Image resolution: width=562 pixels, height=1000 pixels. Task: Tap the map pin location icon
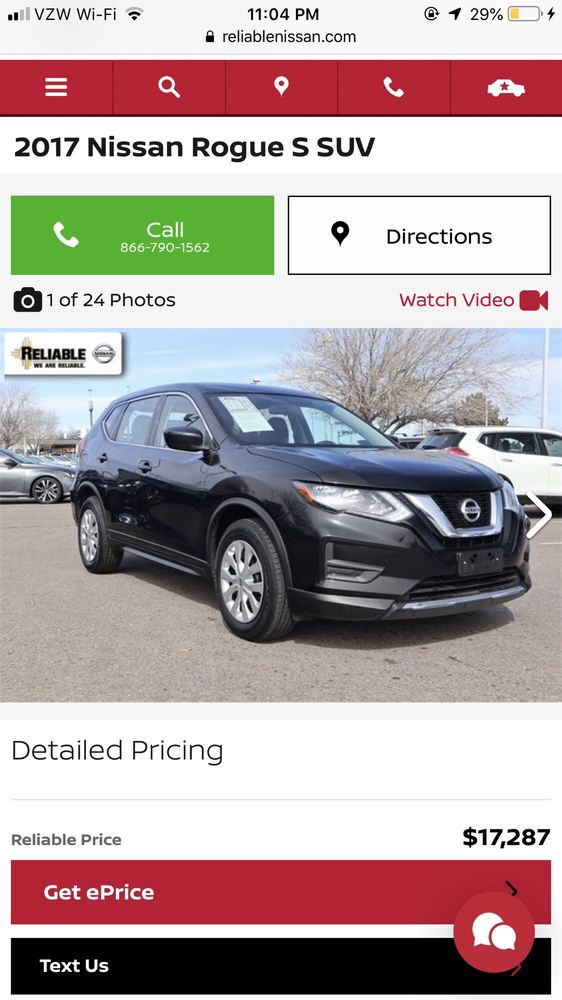[281, 87]
